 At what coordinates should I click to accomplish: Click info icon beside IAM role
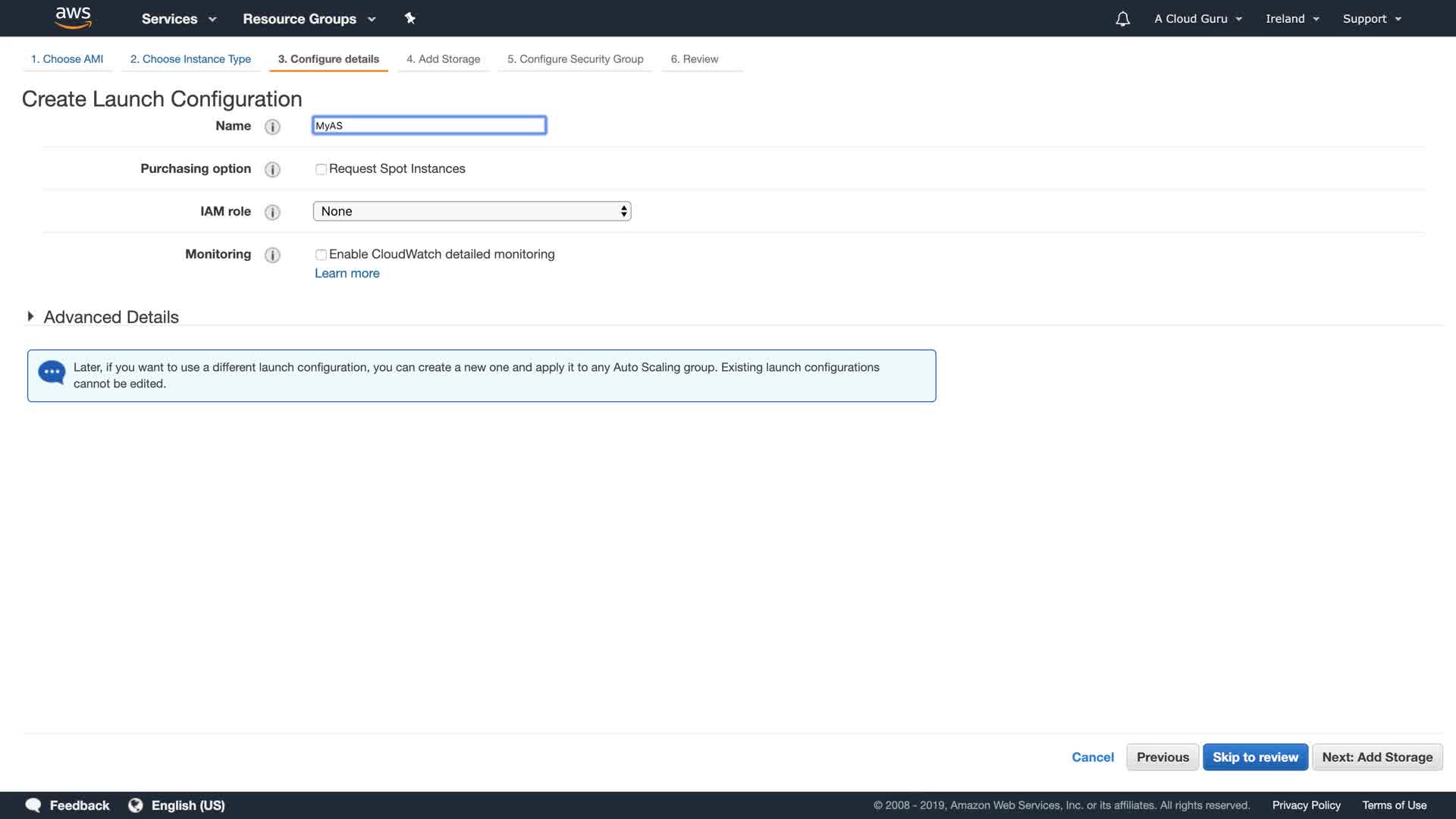click(272, 212)
